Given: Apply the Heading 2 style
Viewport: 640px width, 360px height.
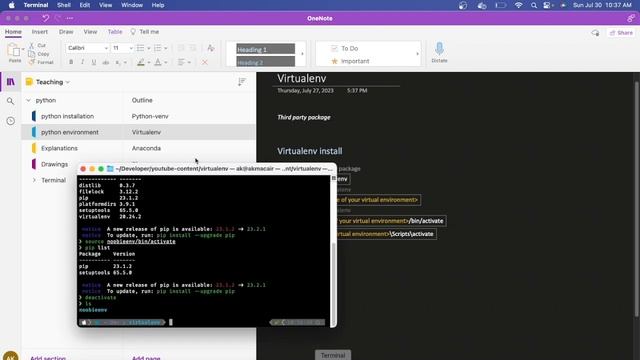Looking at the screenshot, I should 265,62.
